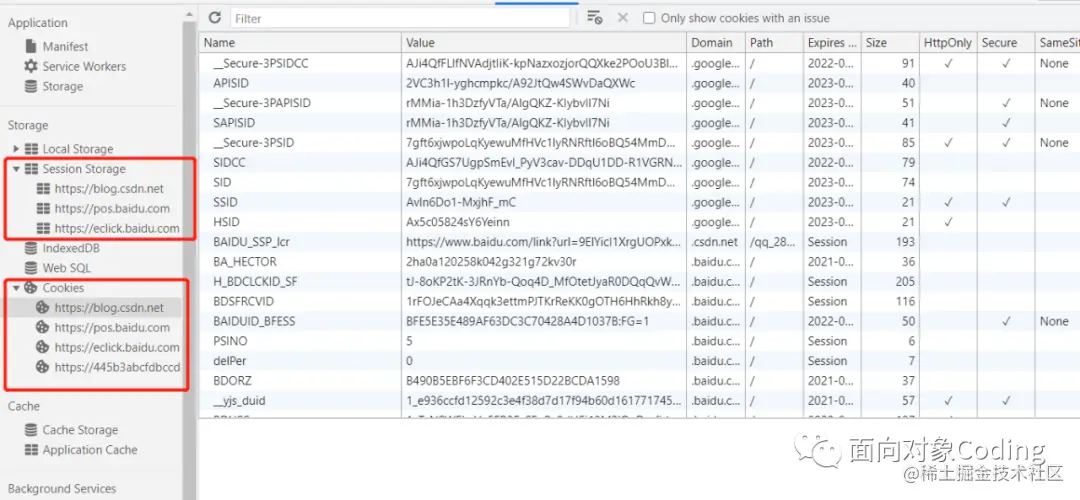Sort cookies by the HttpOnly column header
Viewport: 1080px width, 500px height.
[x=948, y=43]
